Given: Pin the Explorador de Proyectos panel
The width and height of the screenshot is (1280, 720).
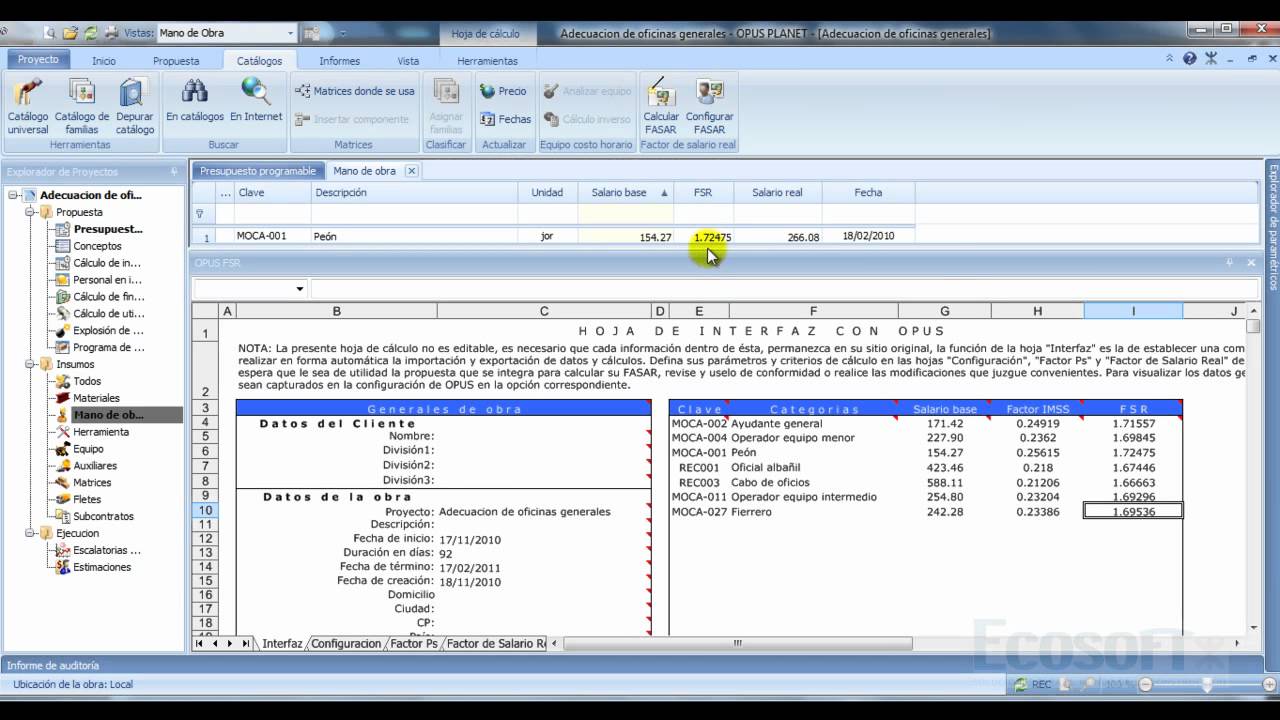Looking at the screenshot, I should tap(175, 172).
